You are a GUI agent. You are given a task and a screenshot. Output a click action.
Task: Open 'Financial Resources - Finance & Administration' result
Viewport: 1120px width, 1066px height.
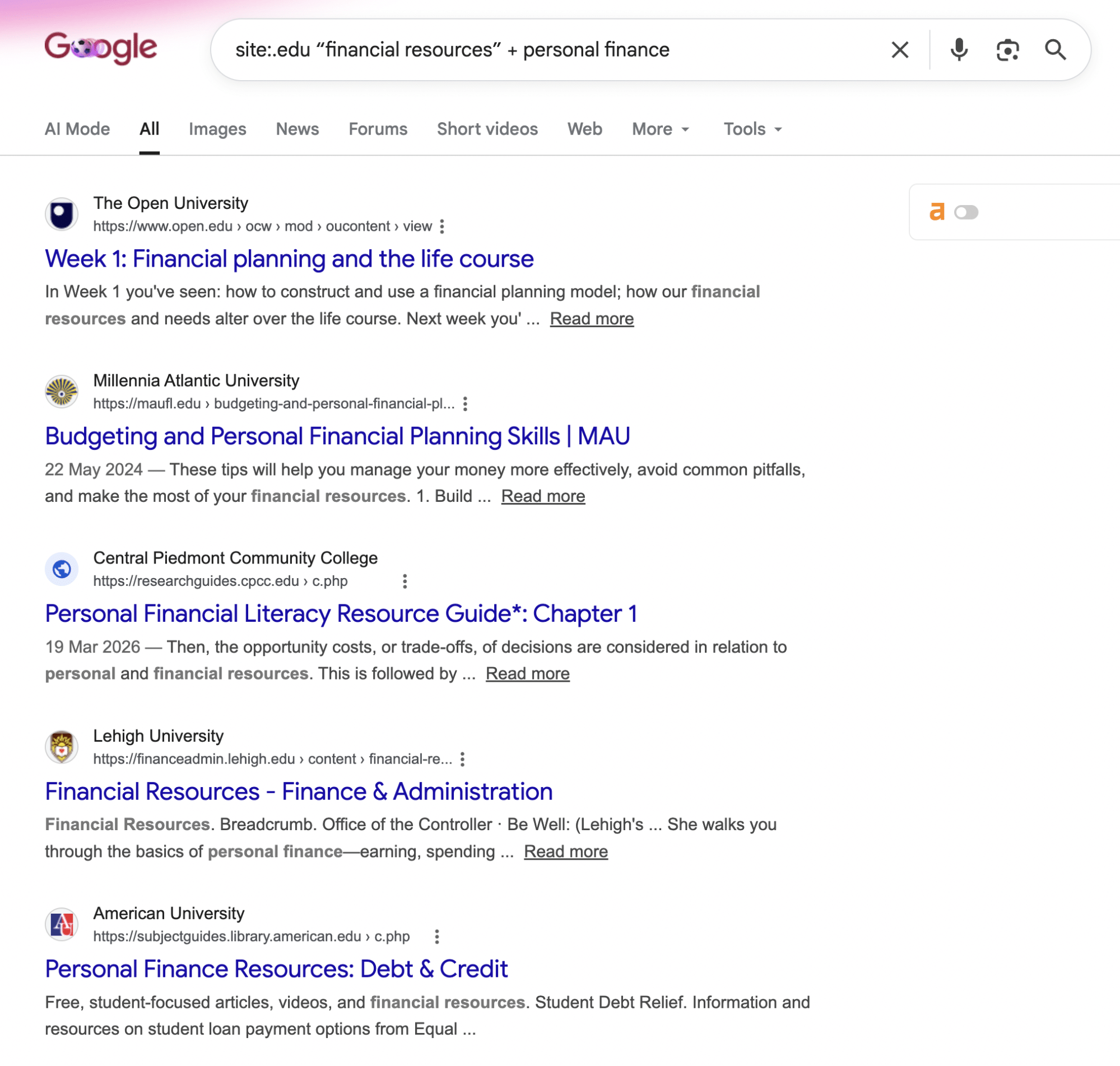pyautogui.click(x=299, y=792)
